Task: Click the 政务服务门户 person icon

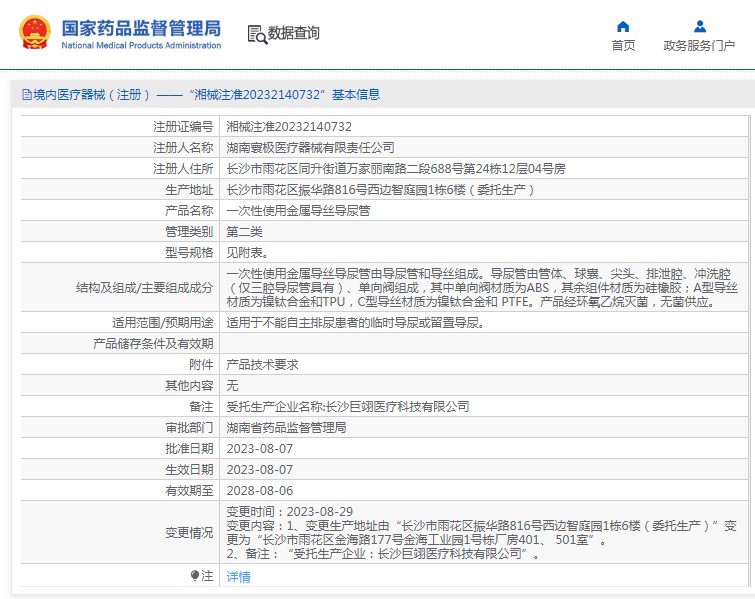Action: coord(699,27)
